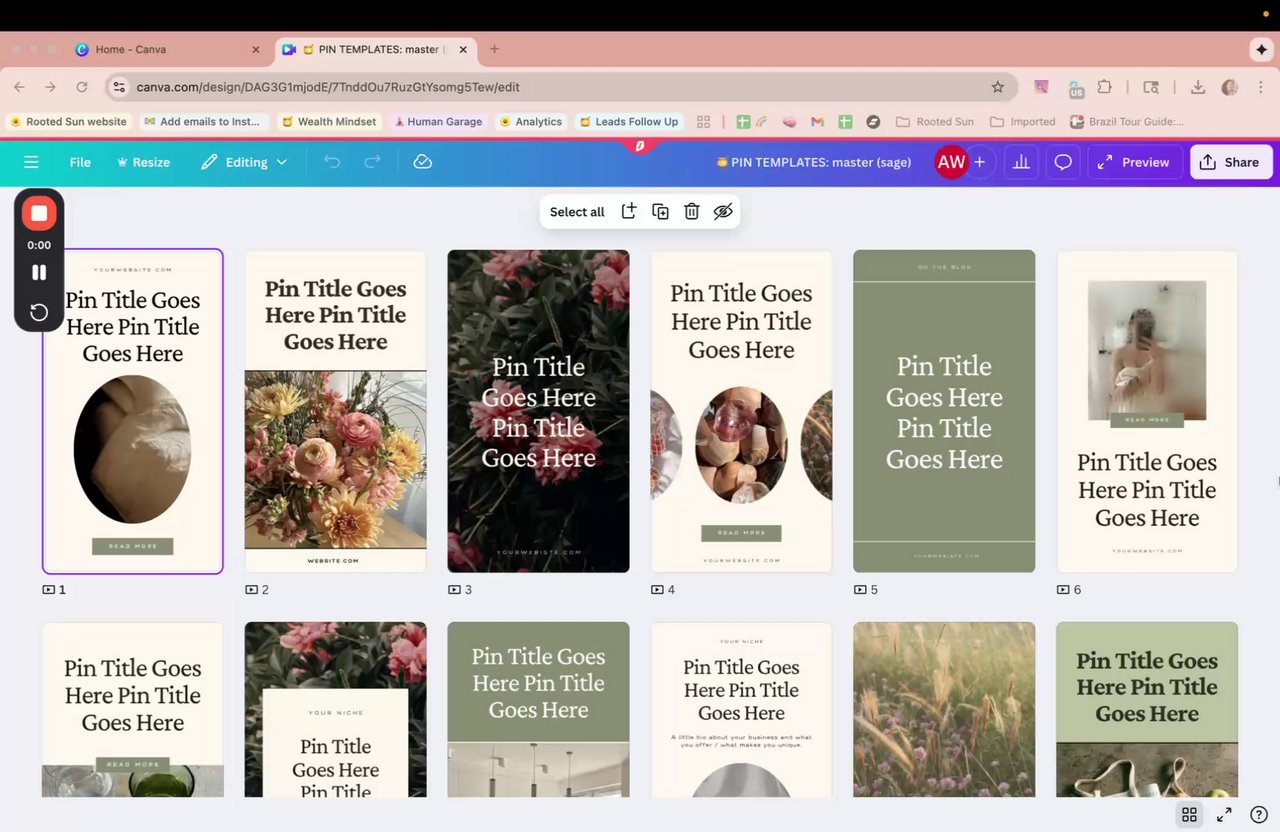
Task: Close the Home - Canva tab
Action: coord(255,49)
